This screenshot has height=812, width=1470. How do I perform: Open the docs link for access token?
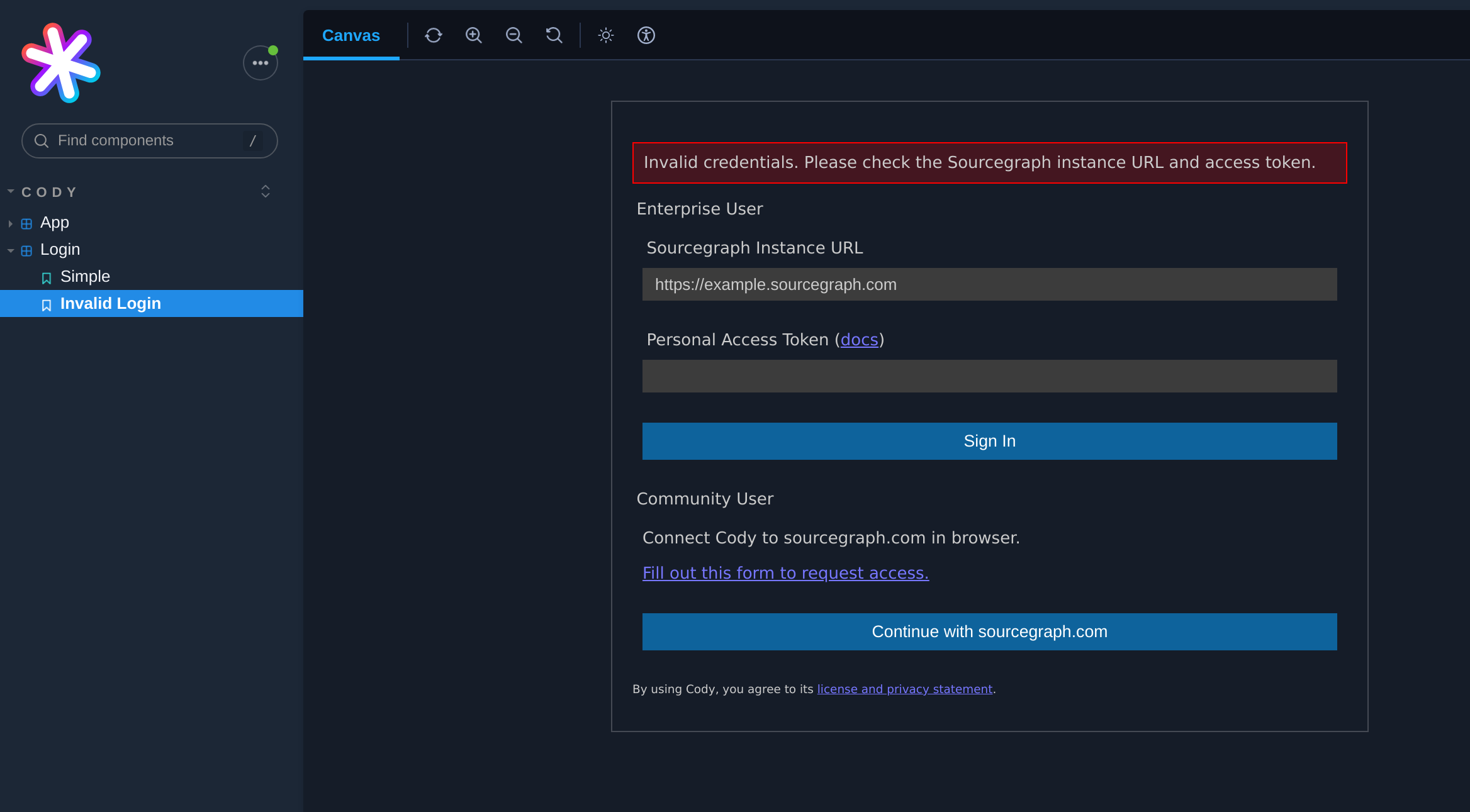[x=859, y=340]
